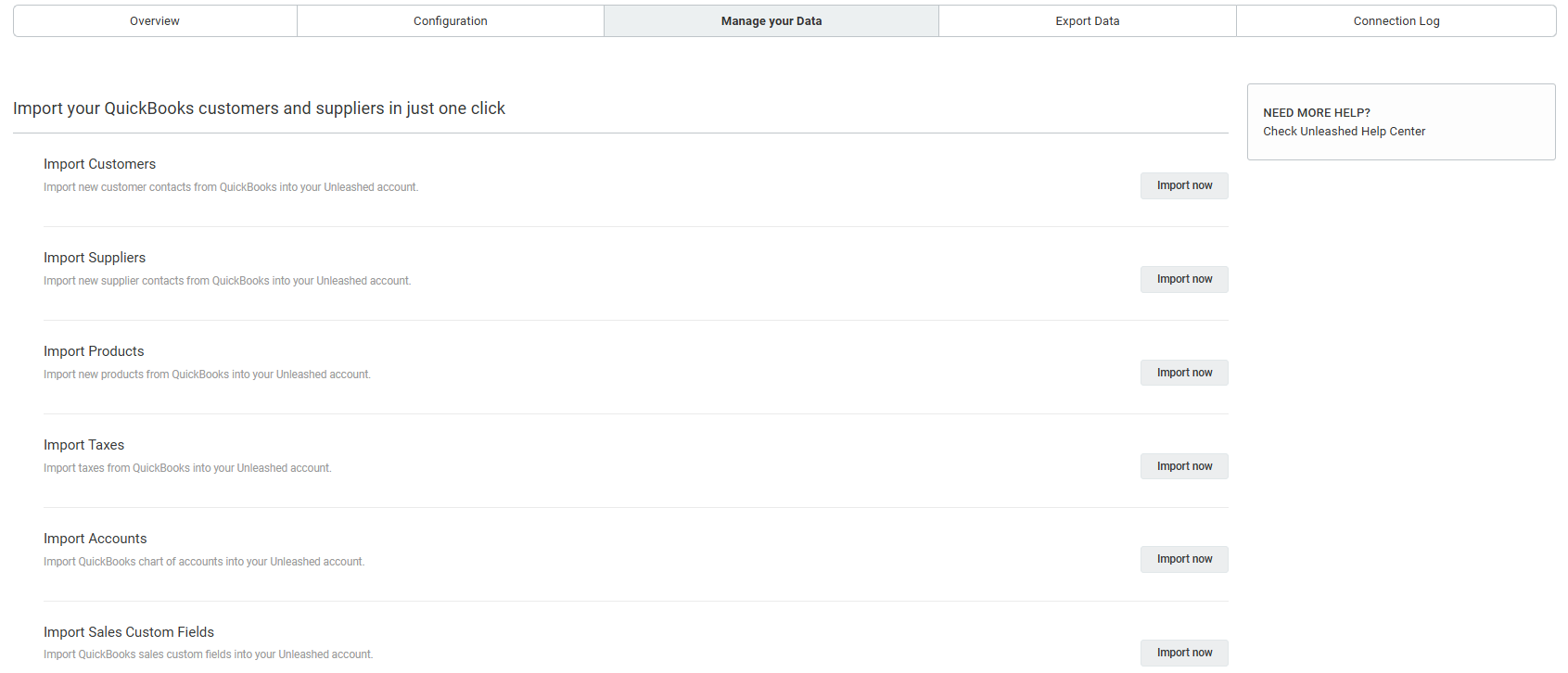This screenshot has width=1568, height=673.
Task: Click the 'Import new products from QuickBooks' text
Action: (207, 375)
